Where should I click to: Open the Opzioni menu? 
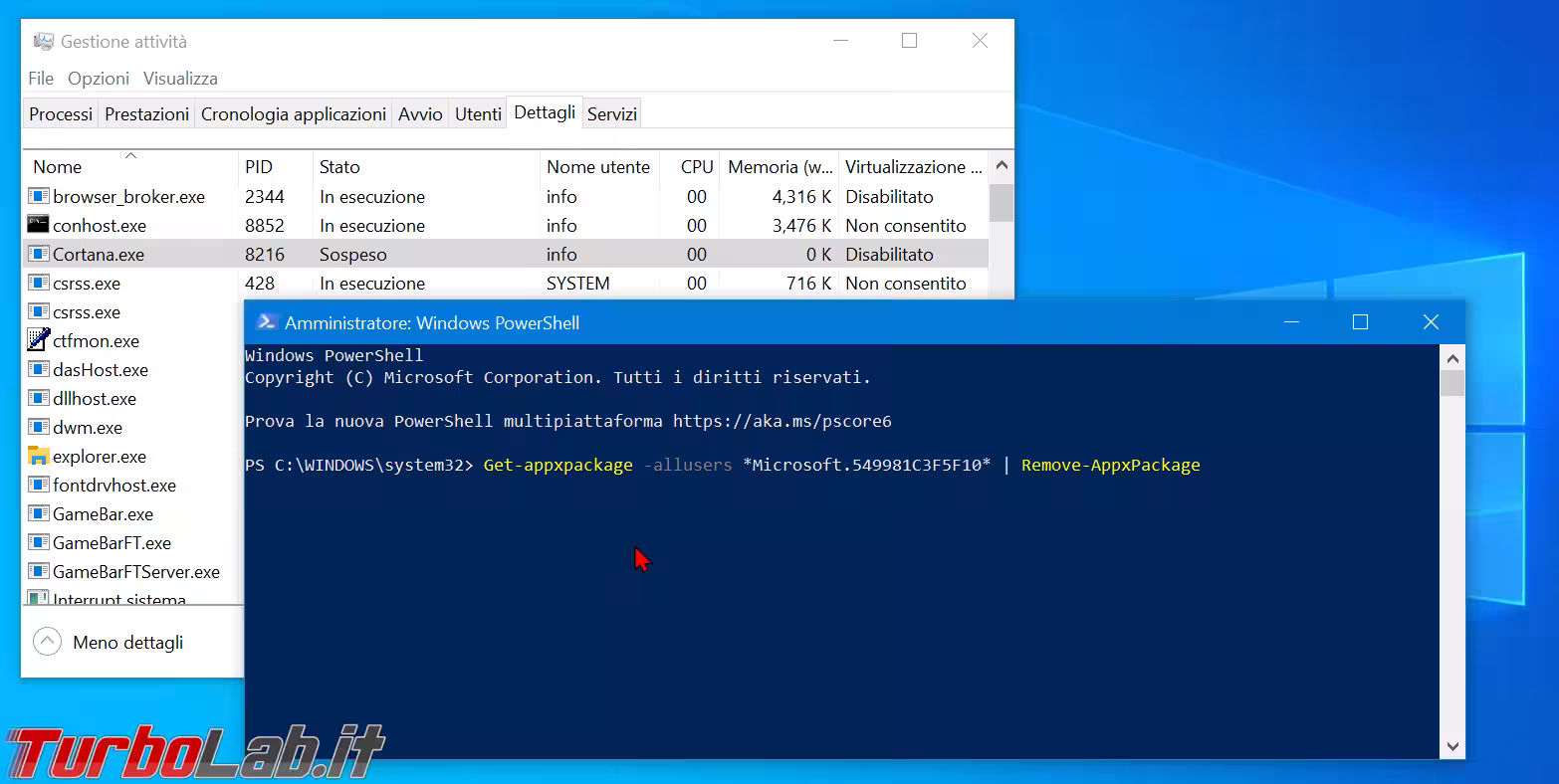click(x=99, y=79)
